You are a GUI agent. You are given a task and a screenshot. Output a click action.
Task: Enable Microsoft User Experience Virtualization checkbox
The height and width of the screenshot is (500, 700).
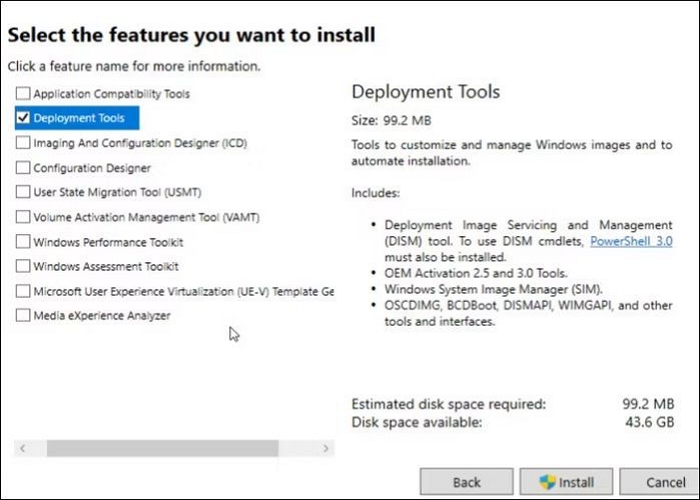pos(23,291)
